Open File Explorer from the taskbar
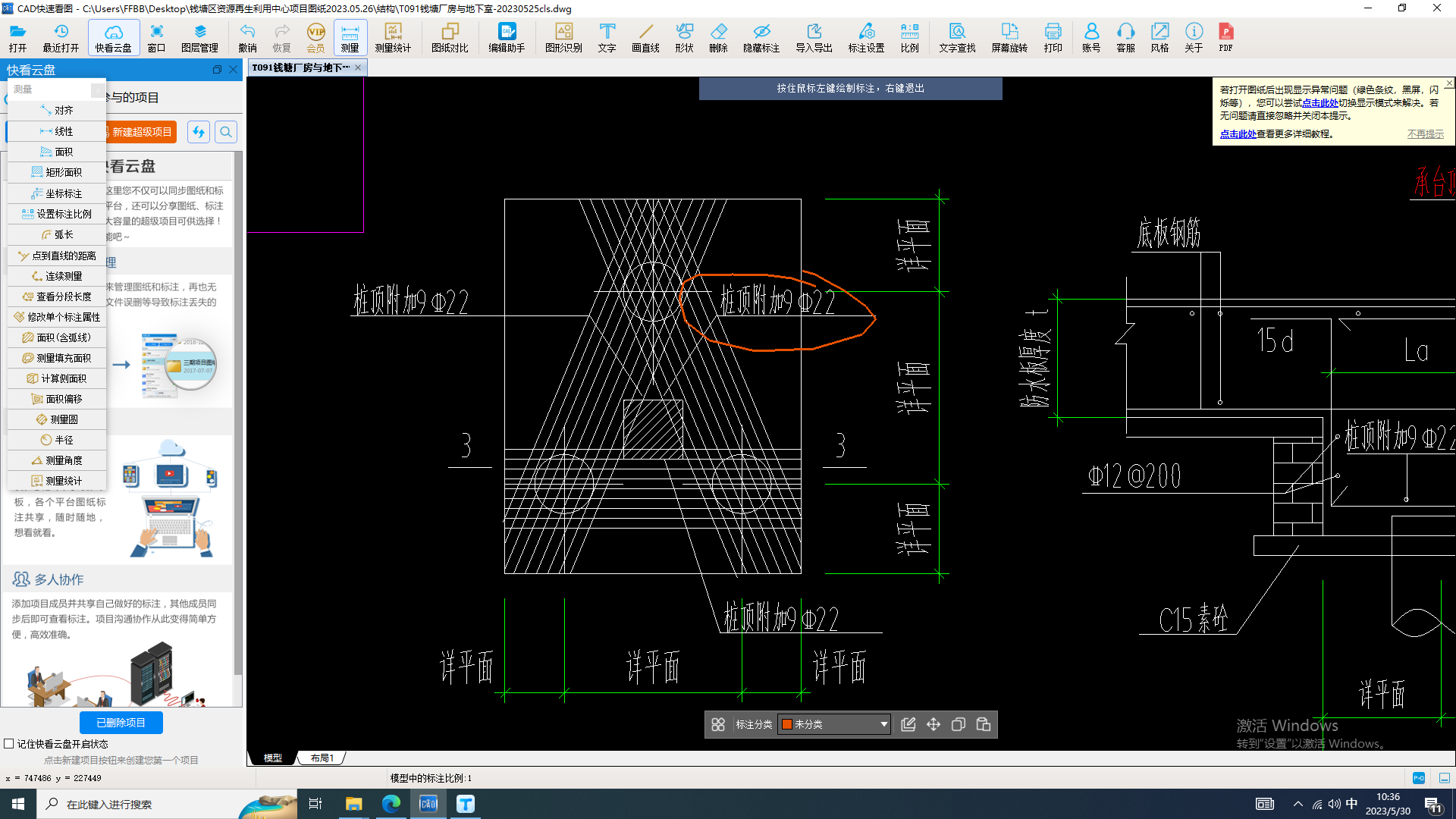Viewport: 1456px width, 819px height. tap(353, 804)
